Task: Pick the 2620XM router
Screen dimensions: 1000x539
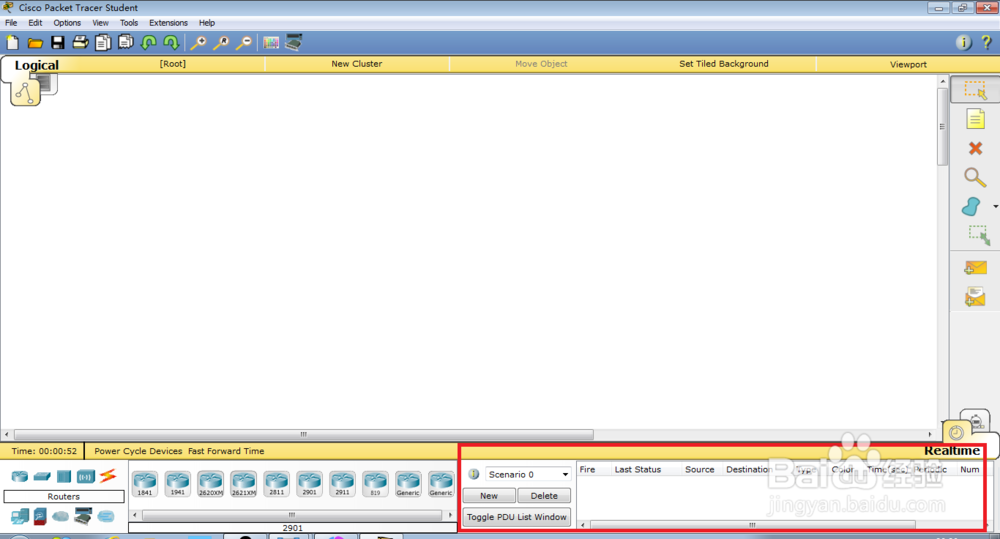Action: [x=210, y=484]
